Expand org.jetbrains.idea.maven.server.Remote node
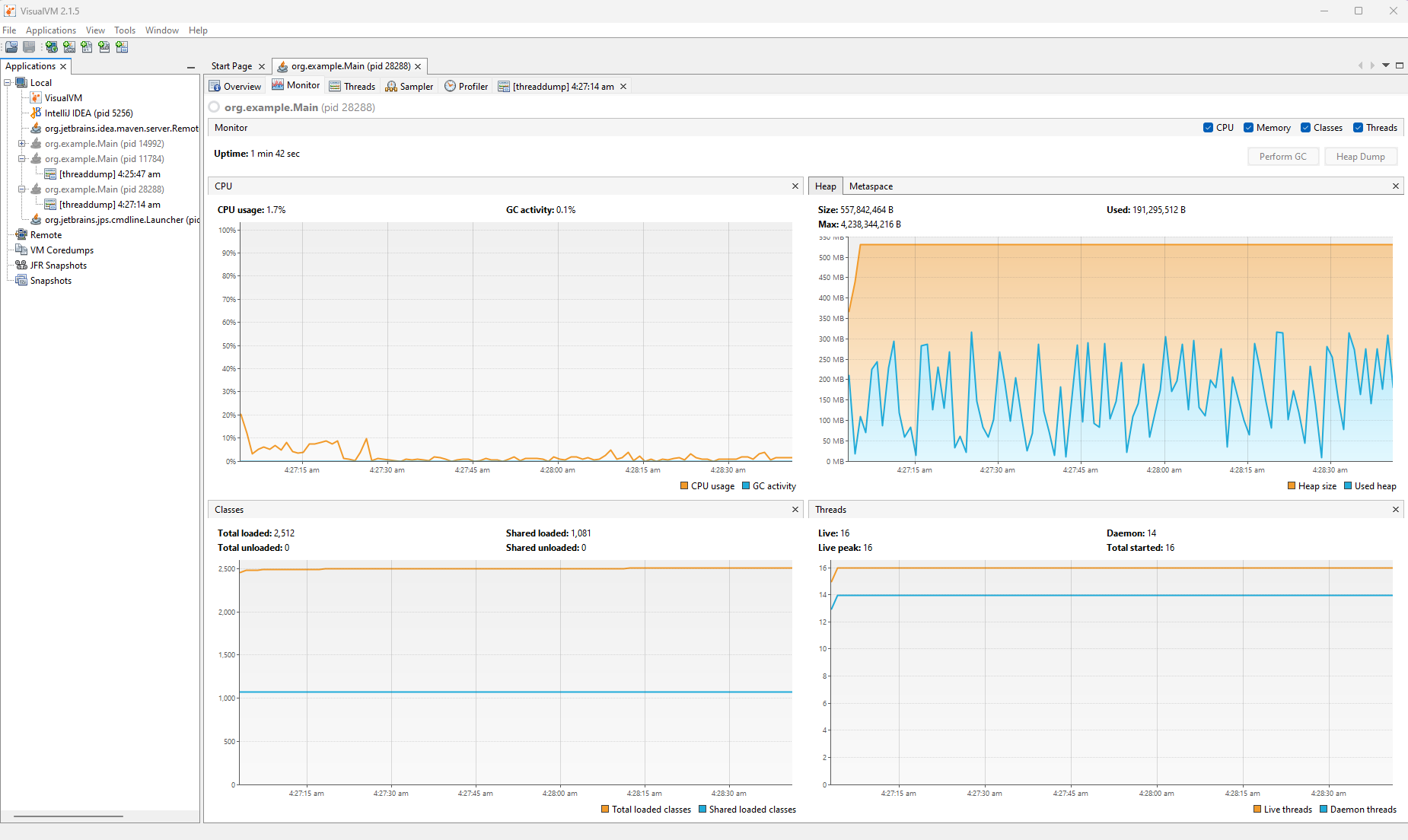 point(23,128)
